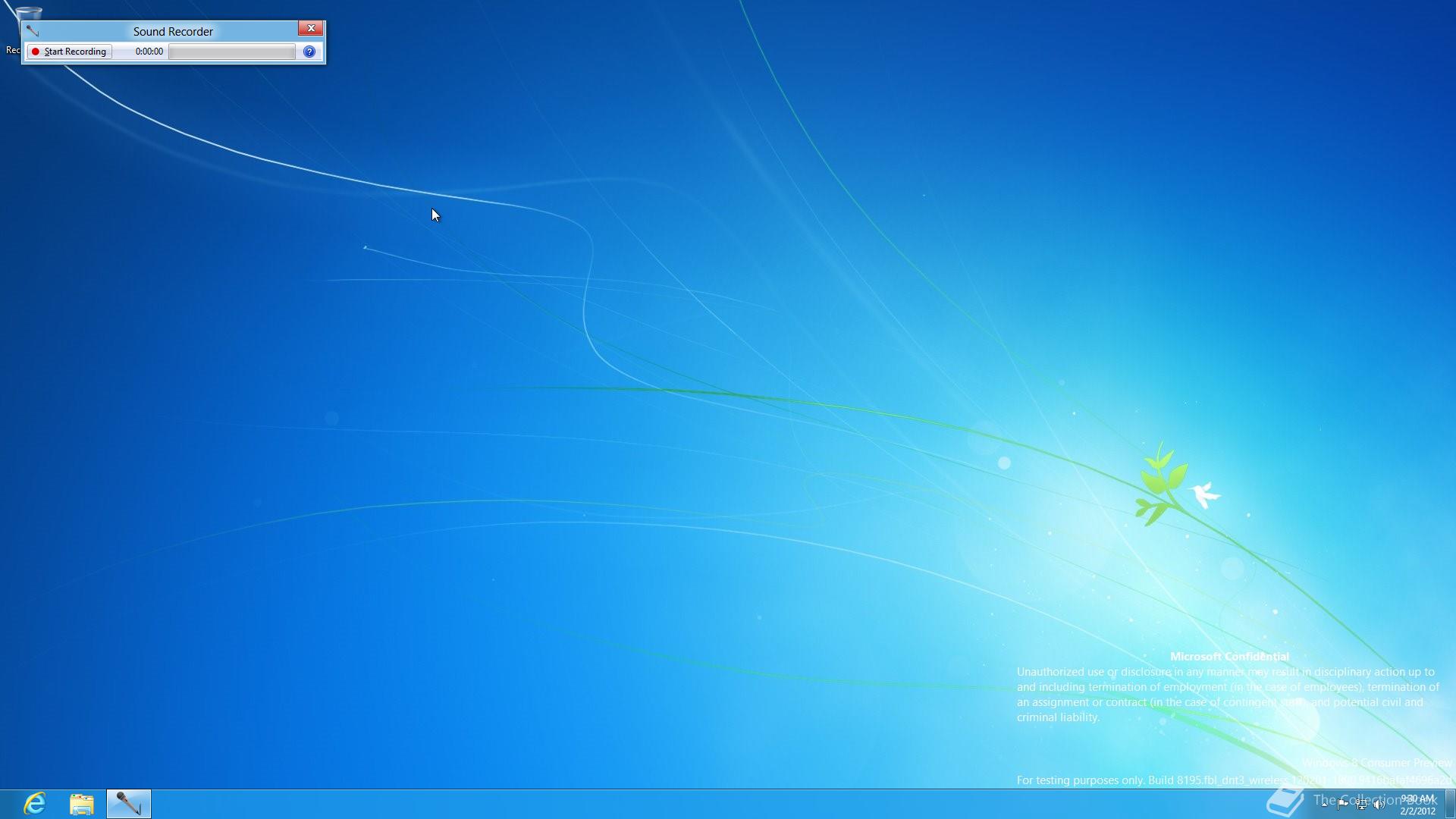Click the Sound Recorder microphone taskbar button

click(128, 803)
